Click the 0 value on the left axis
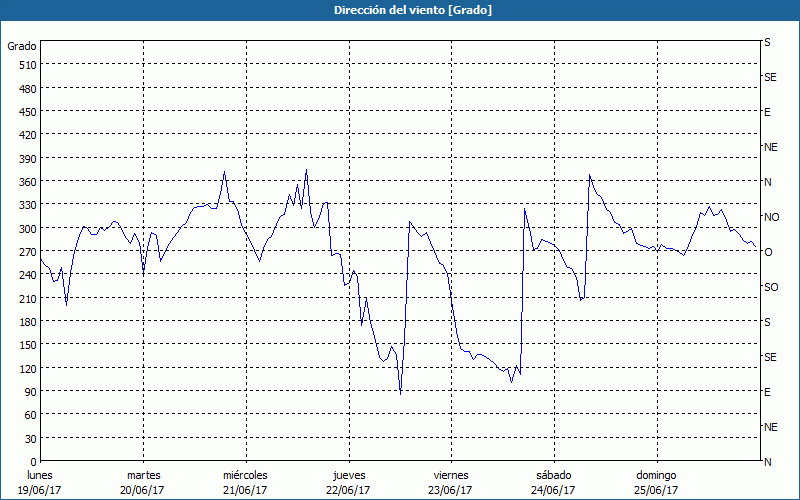This screenshot has height=500, width=800. 30,461
